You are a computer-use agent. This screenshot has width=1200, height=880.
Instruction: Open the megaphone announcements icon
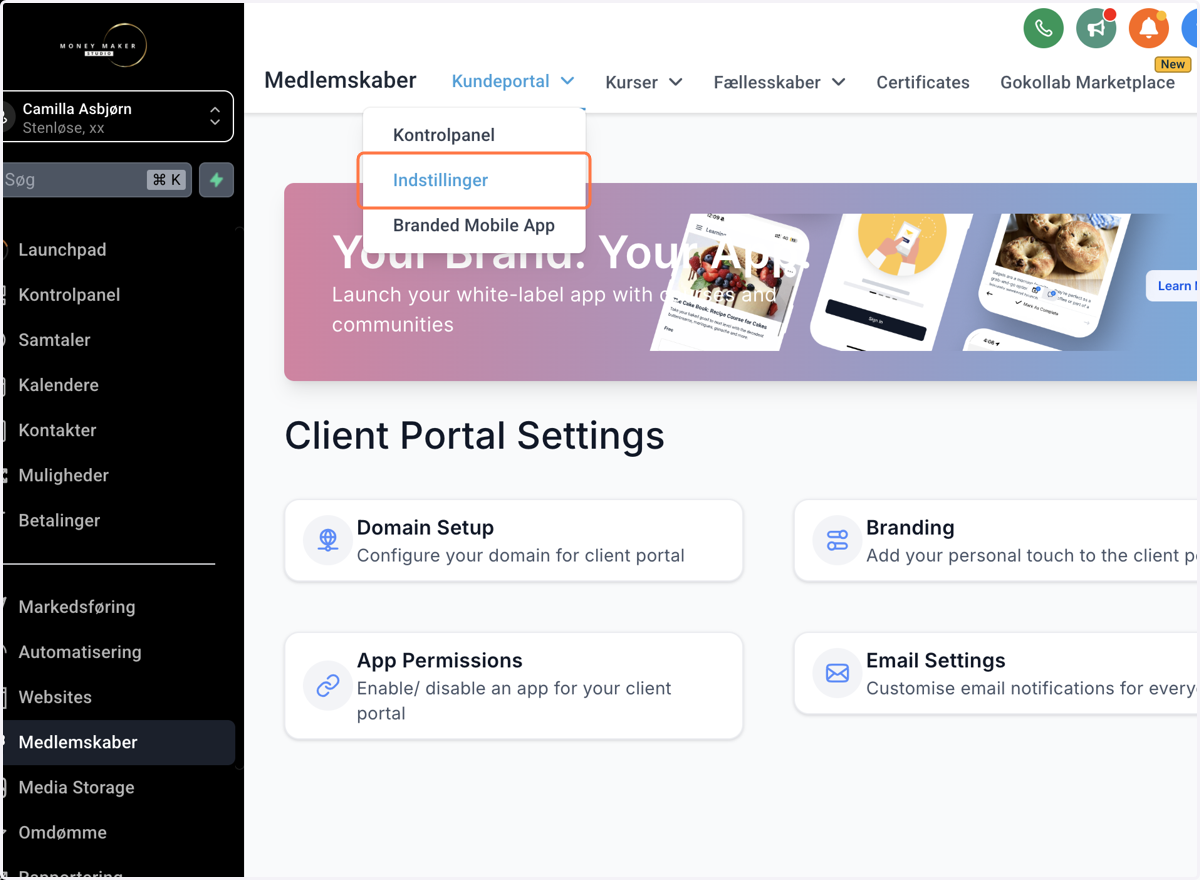(1096, 28)
